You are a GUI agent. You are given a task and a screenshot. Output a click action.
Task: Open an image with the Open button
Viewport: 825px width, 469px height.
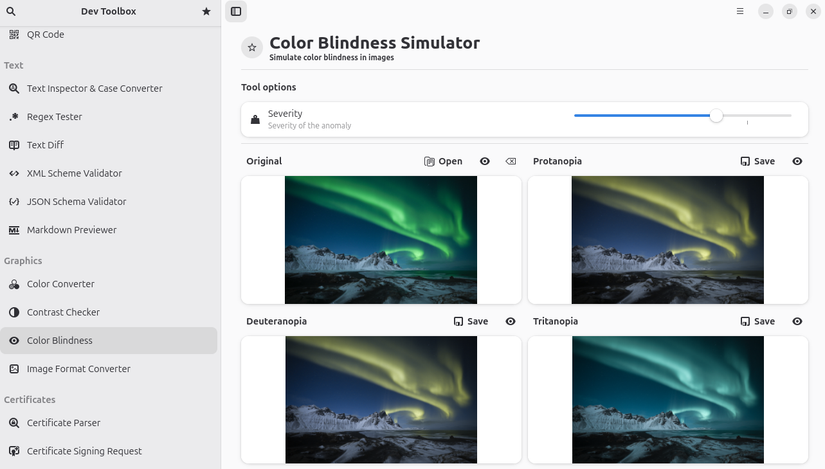[444, 161]
